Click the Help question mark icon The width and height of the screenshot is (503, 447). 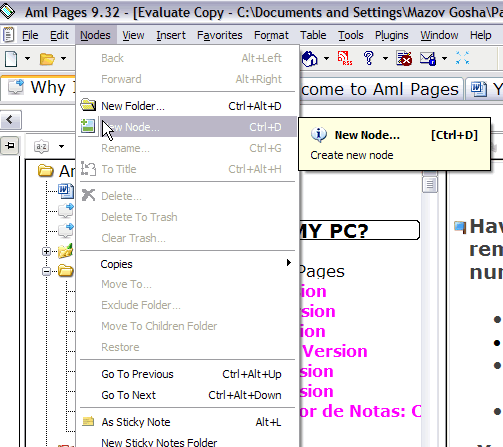tap(369, 58)
